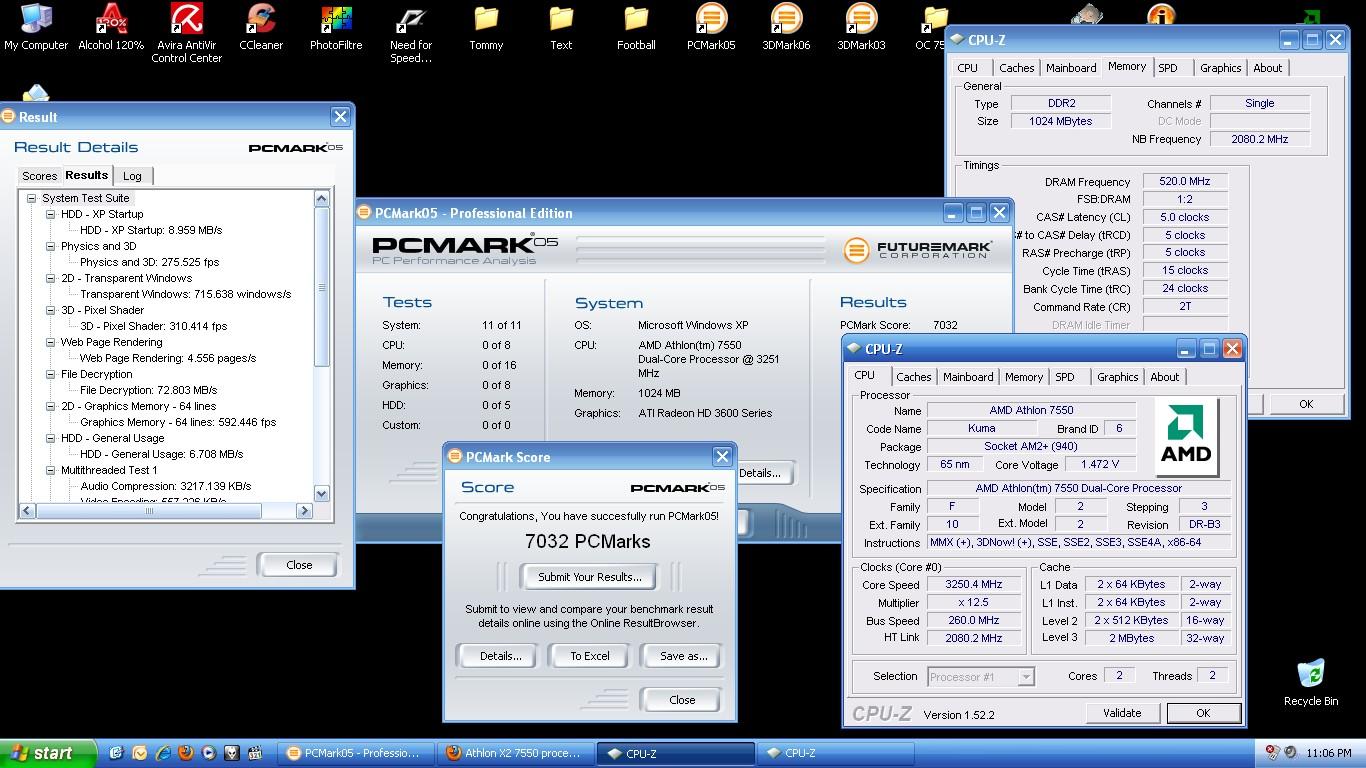Viewport: 1366px width, 768px height.
Task: Collapse the 3D - Pixel Shader node
Action: coord(51,310)
